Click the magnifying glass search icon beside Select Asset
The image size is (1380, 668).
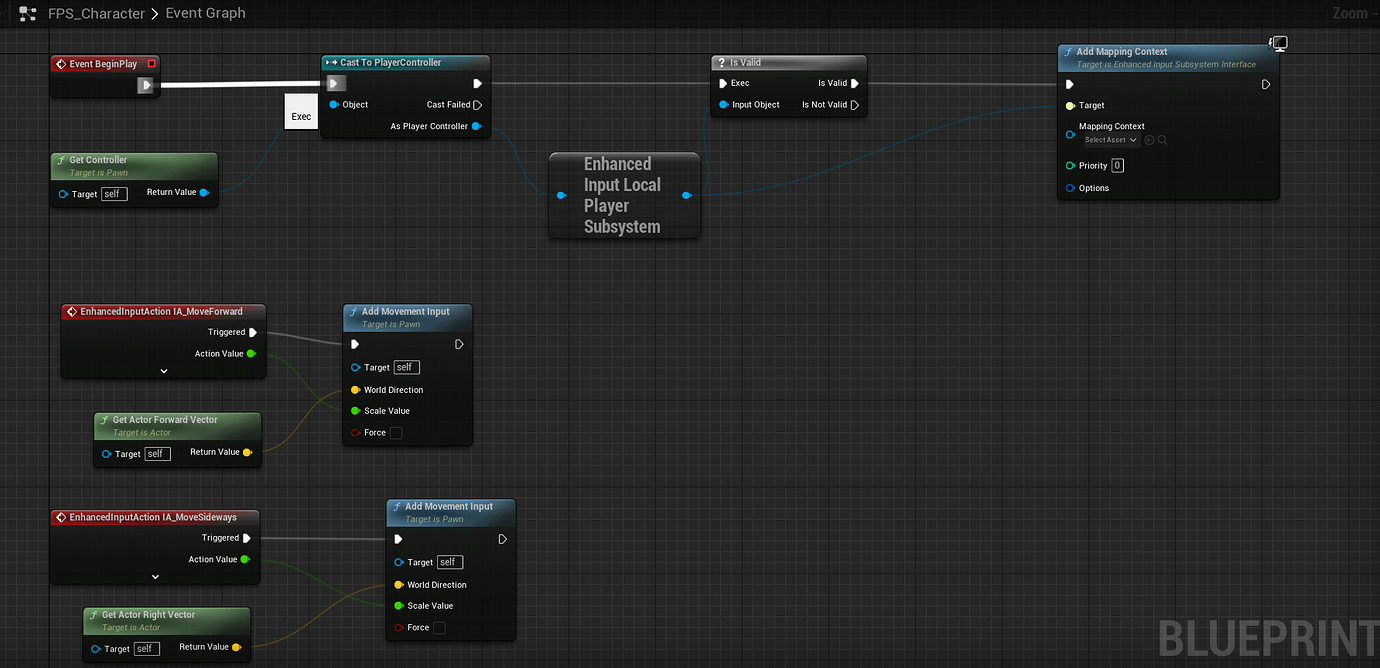coord(1163,140)
